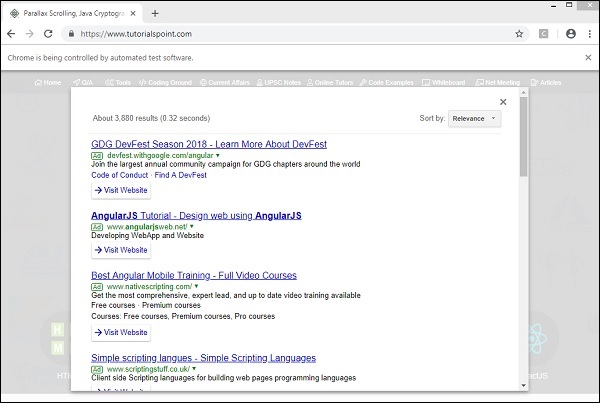Open Chrome three-dot menu
This screenshot has height=403, width=600.
[590, 34]
